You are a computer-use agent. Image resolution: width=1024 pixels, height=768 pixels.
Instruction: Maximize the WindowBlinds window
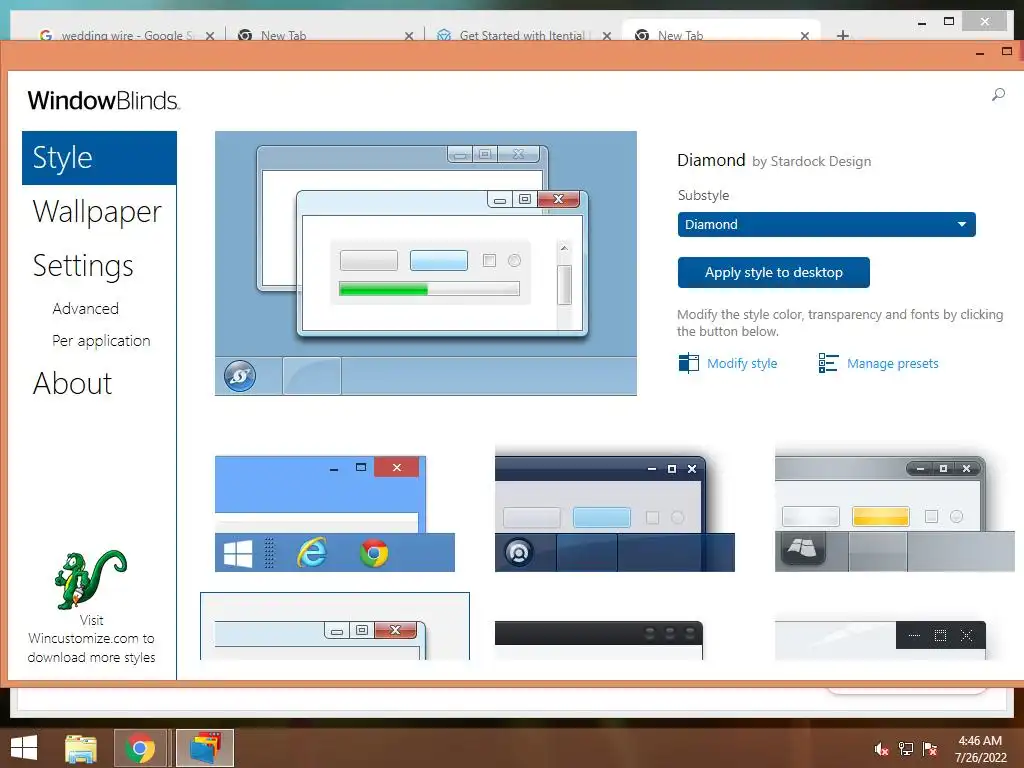click(x=1007, y=51)
